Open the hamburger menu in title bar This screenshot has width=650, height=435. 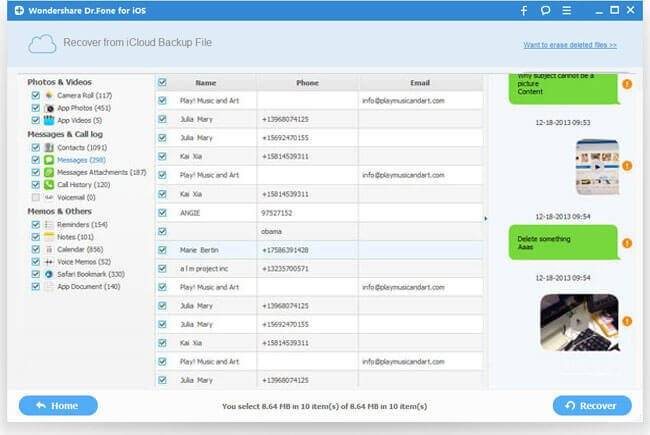(569, 11)
